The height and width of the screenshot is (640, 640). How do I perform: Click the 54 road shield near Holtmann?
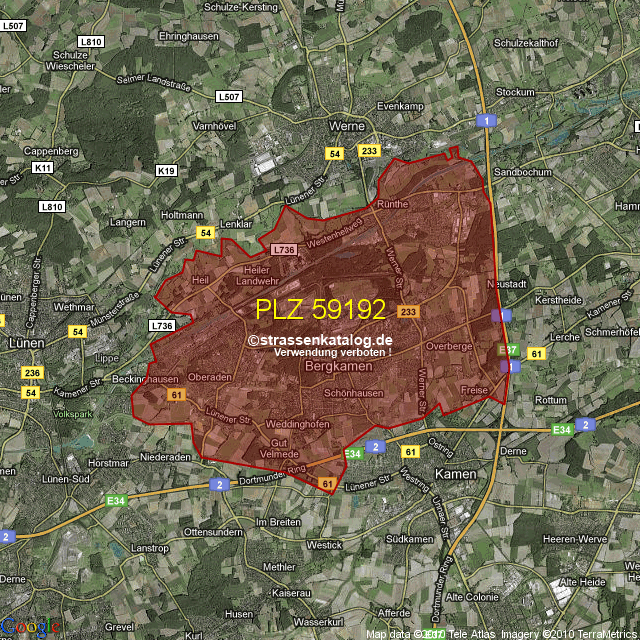pyautogui.click(x=206, y=232)
